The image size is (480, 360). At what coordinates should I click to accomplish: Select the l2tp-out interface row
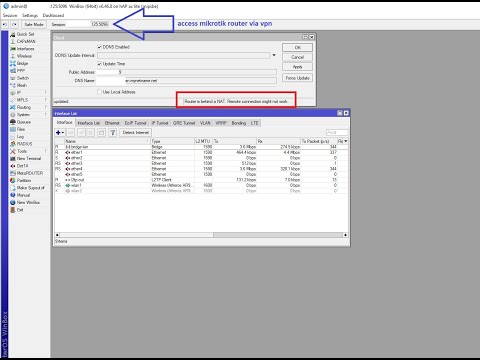pyautogui.click(x=201, y=180)
